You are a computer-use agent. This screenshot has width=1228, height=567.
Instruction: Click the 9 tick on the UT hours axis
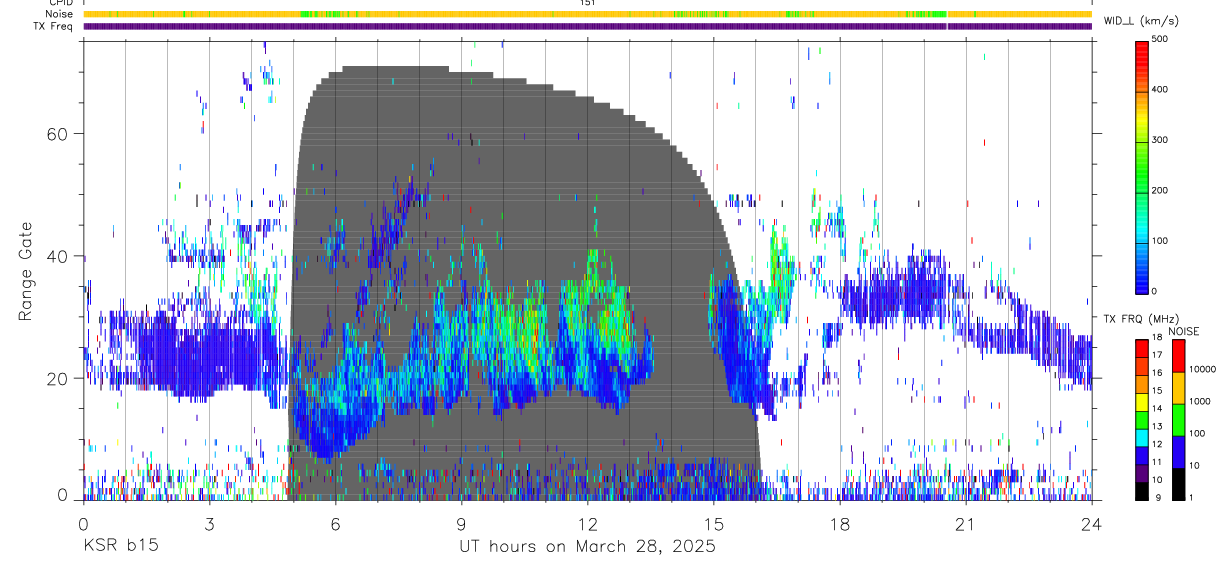click(x=461, y=523)
